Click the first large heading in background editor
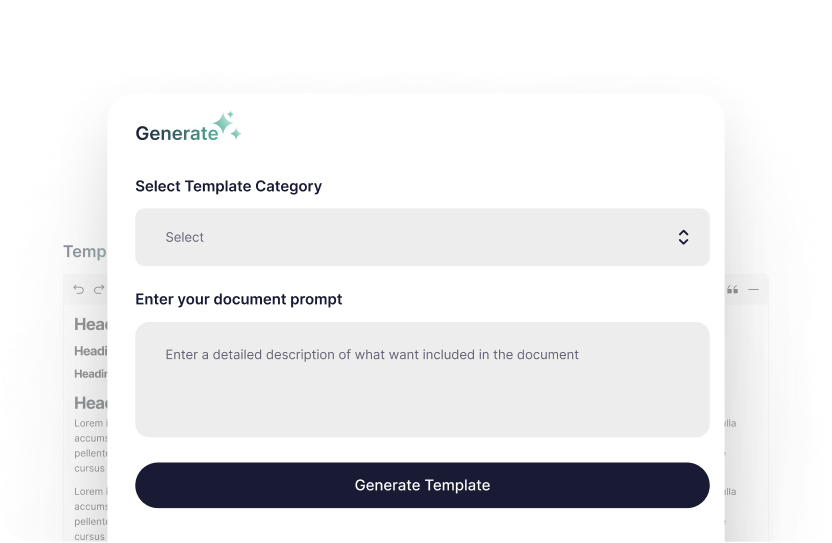This screenshot has height=543, width=832. point(91,324)
